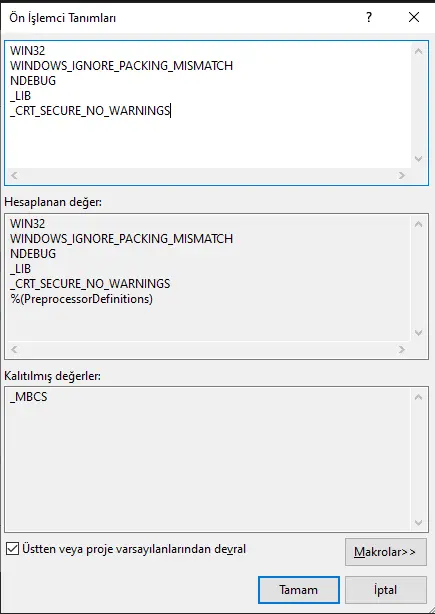The height and width of the screenshot is (614, 435).
Task: Click WINDOWS_IGNORE_PACKING_MISMATCH in the top edit box
Action: [x=121, y=65]
